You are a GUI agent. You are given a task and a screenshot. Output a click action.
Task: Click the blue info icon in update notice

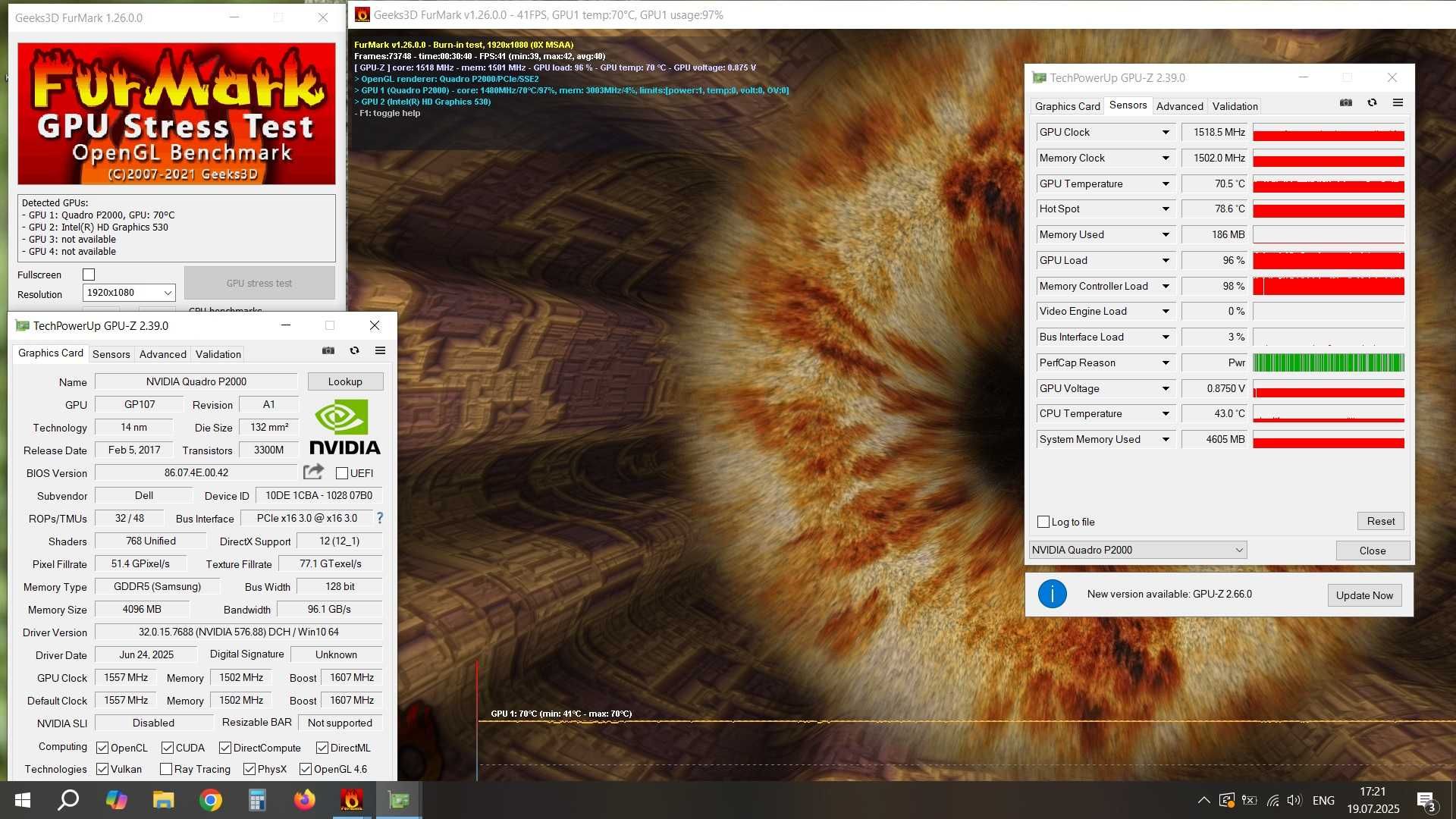(x=1052, y=594)
